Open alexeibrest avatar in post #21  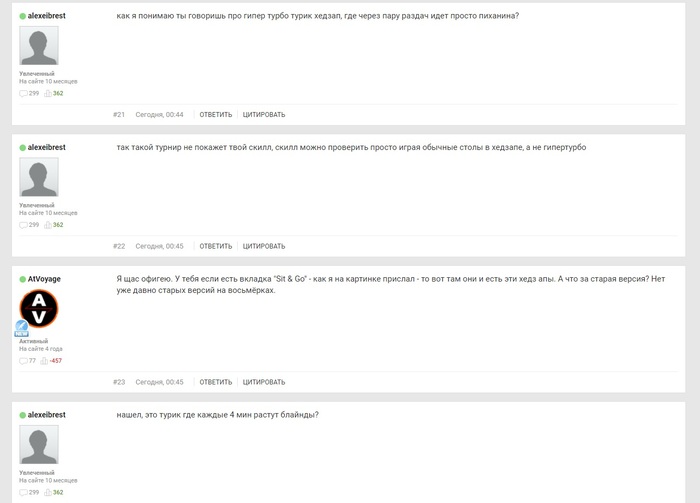tap(39, 46)
